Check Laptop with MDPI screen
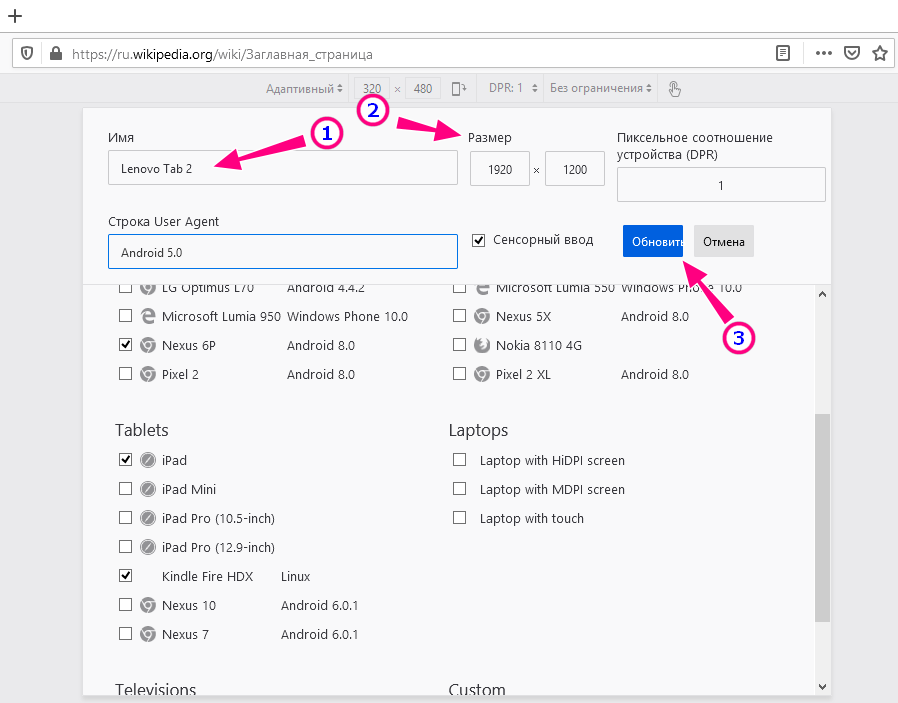Screen dimensions: 898x703 [459, 488]
